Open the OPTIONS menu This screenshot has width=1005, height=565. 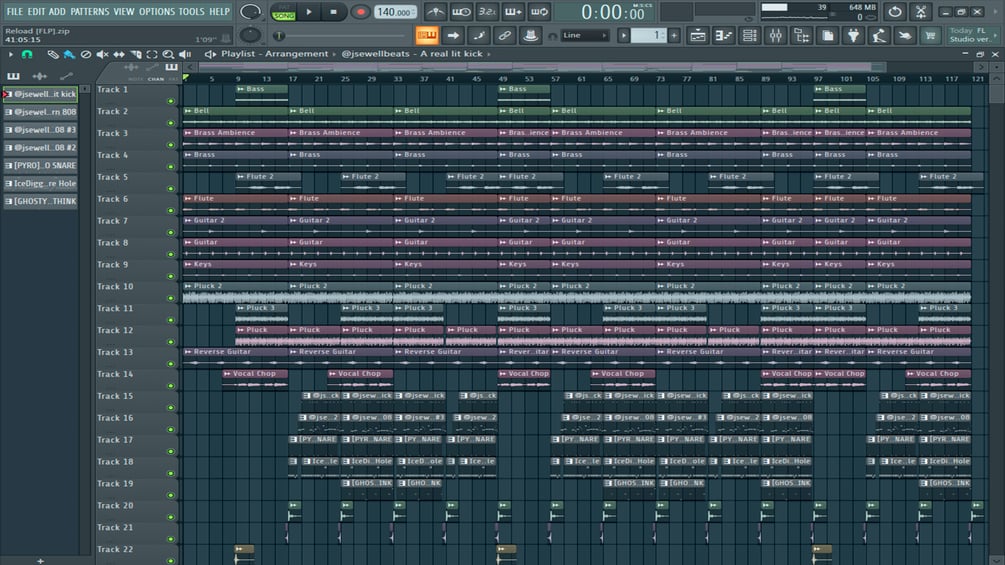tap(157, 12)
